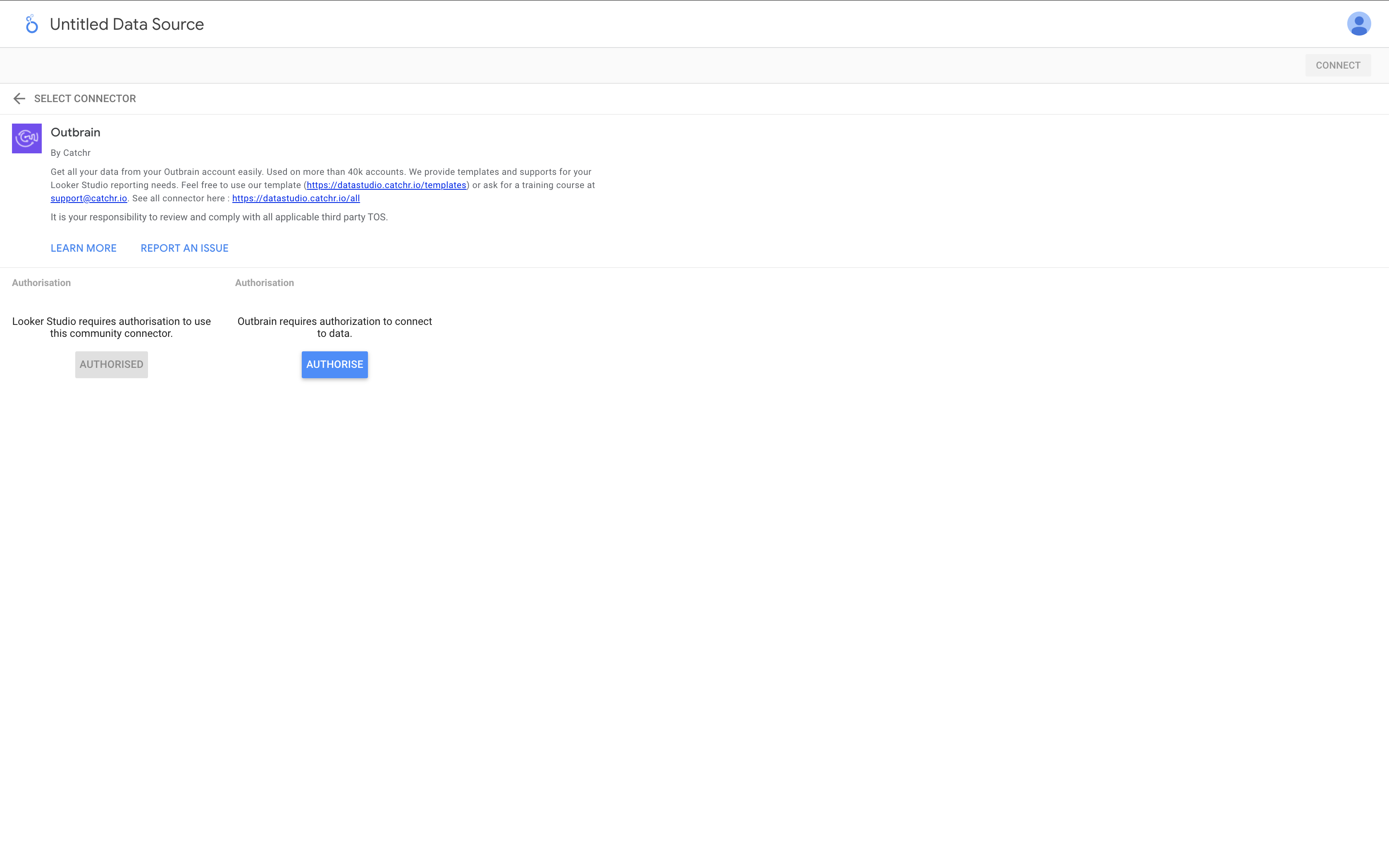Click the blue AUTHORISE button
This screenshot has width=1389, height=868.
pos(334,365)
